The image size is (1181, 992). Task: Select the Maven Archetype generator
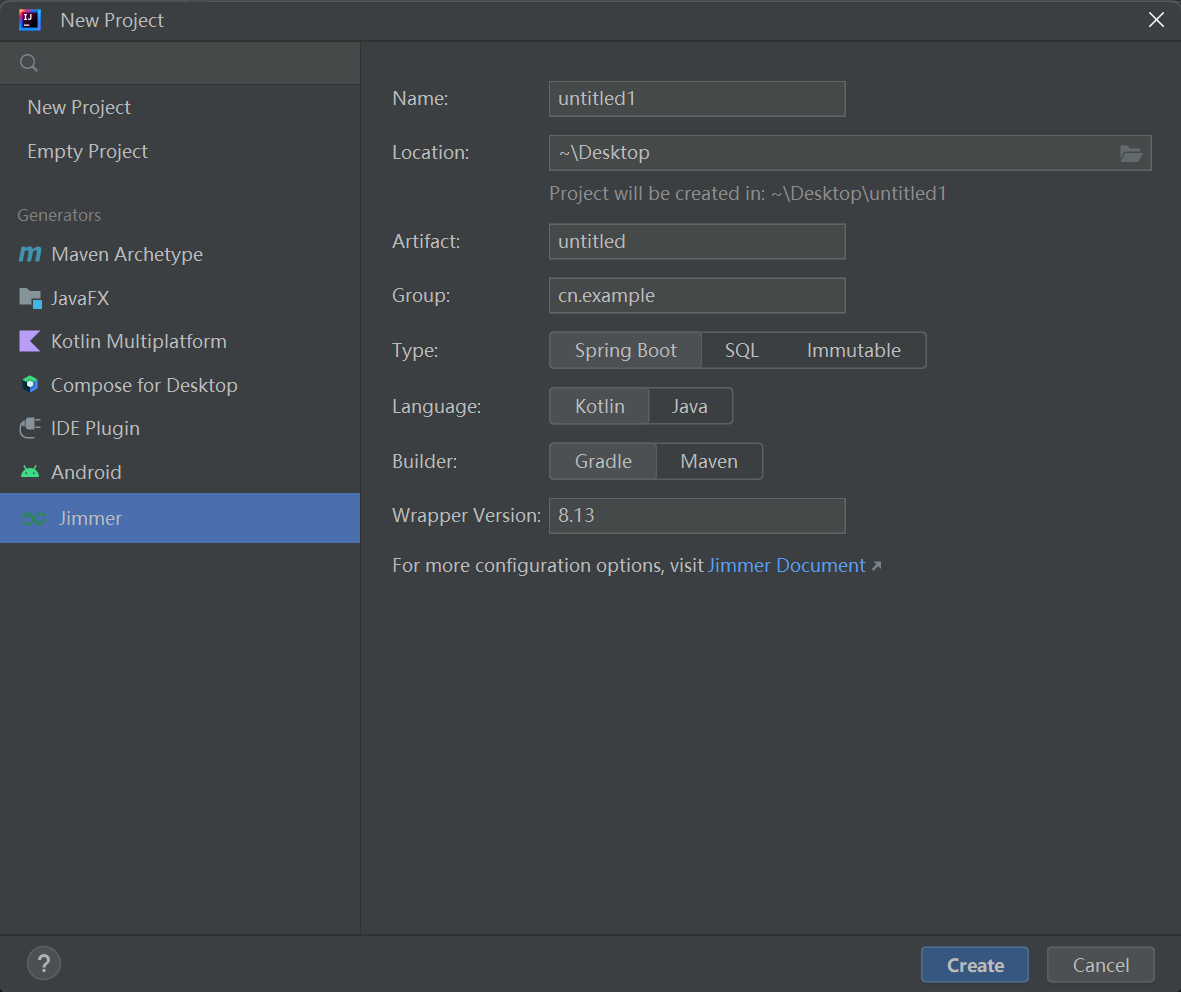[x=122, y=254]
